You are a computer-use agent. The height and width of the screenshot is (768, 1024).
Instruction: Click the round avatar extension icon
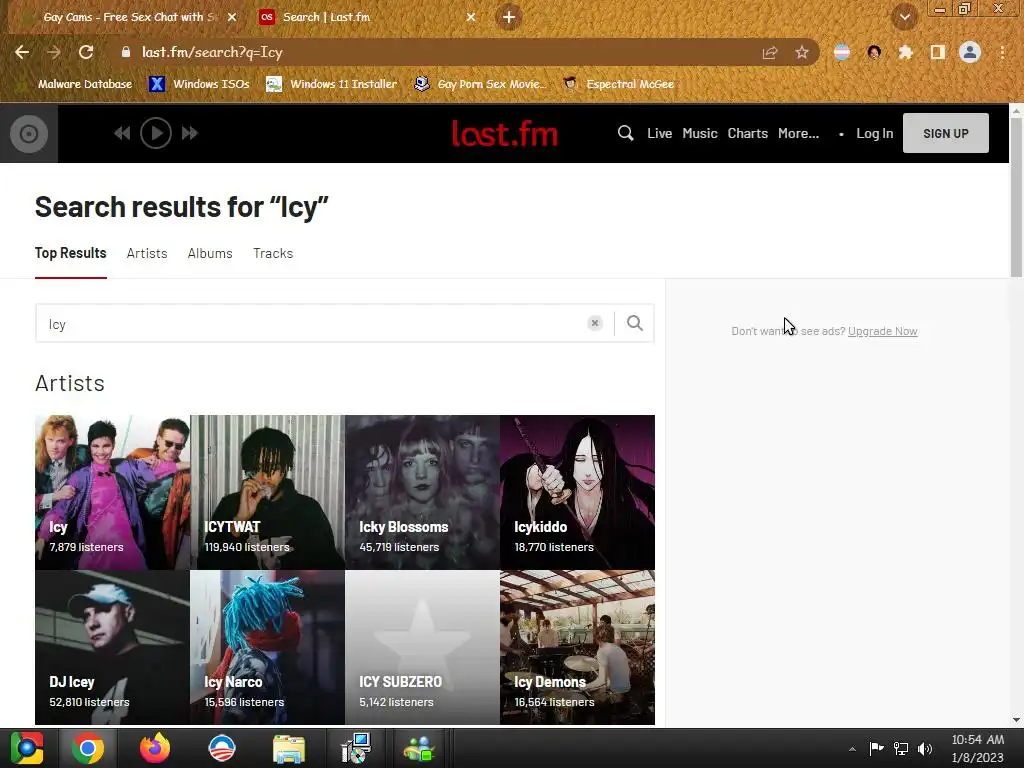click(874, 52)
